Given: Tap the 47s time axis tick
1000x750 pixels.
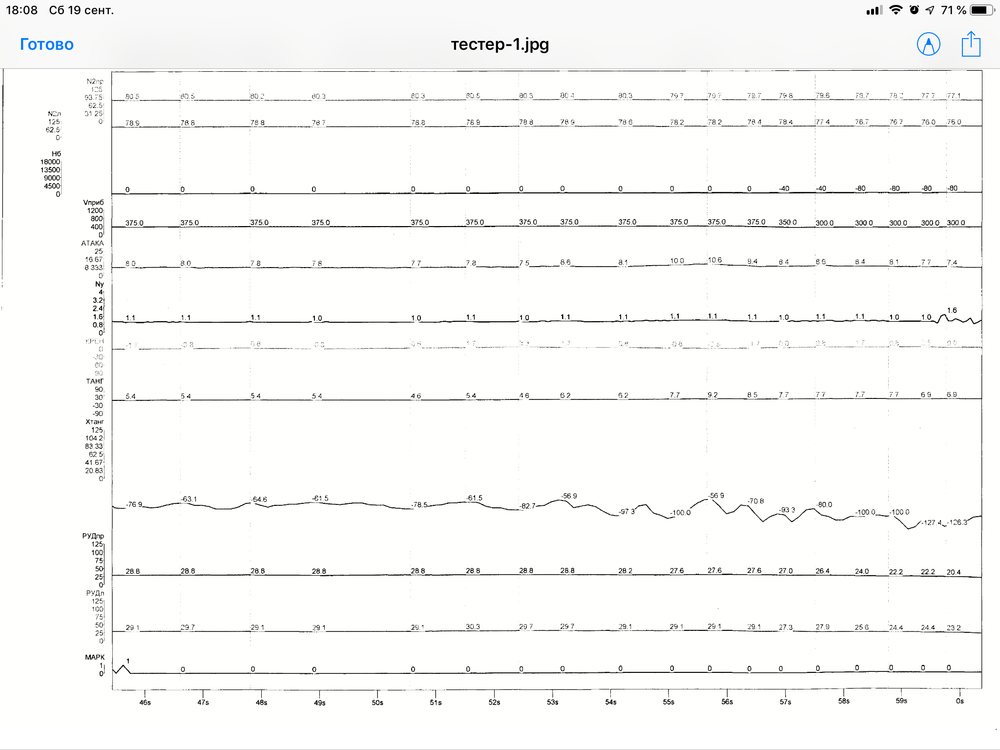Looking at the screenshot, I should [203, 702].
